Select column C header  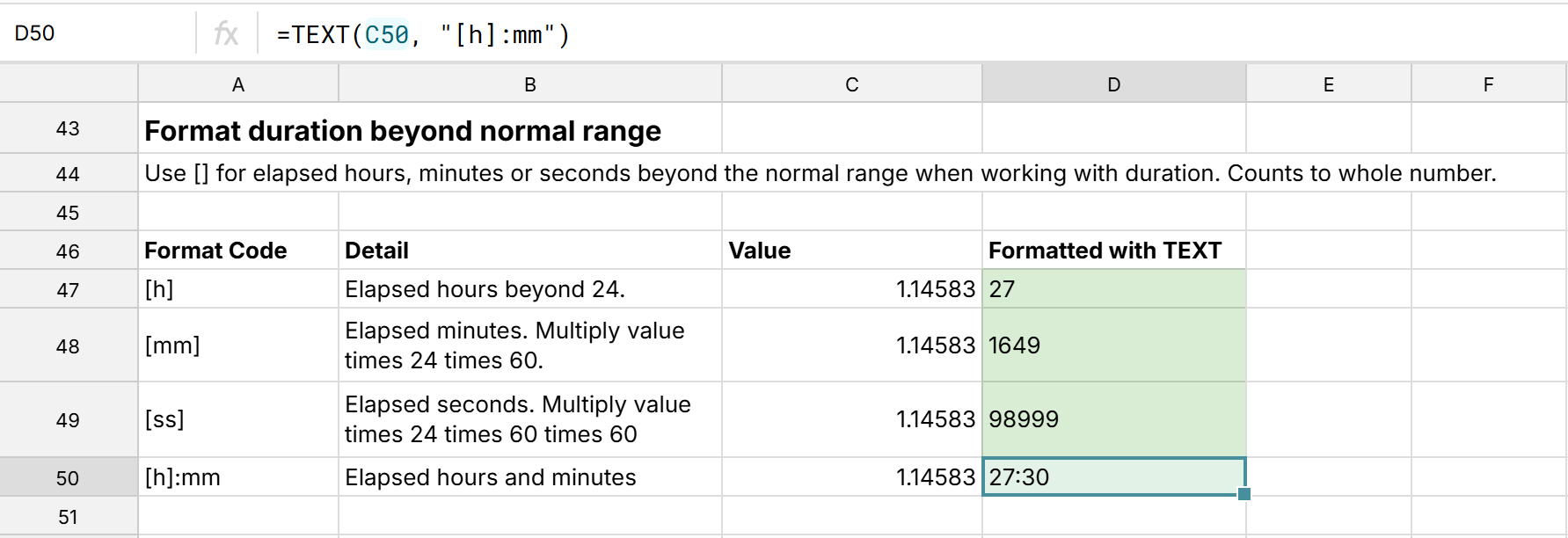click(851, 84)
